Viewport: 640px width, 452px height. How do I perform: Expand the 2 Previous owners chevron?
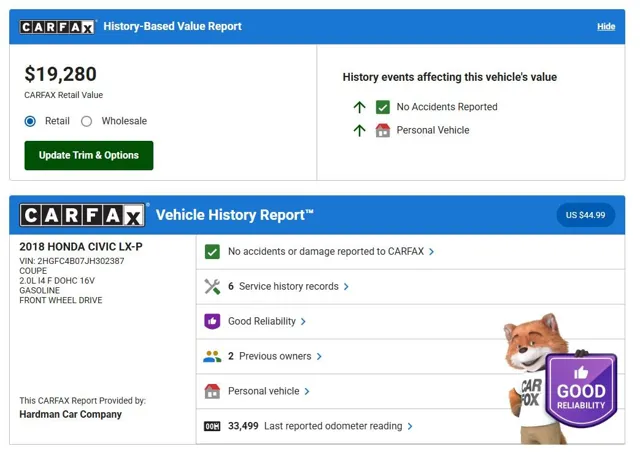[x=319, y=356]
